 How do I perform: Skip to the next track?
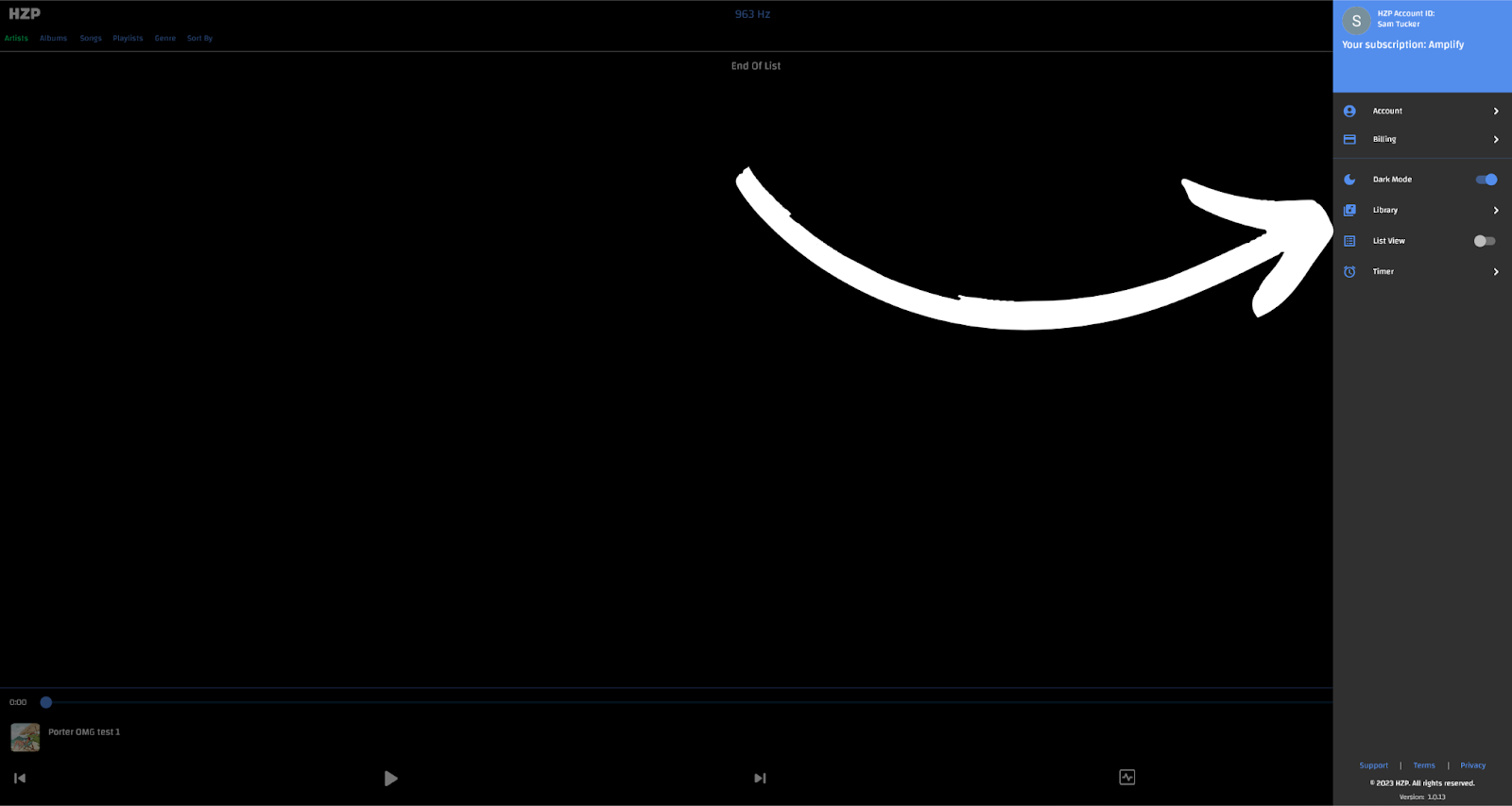760,779
